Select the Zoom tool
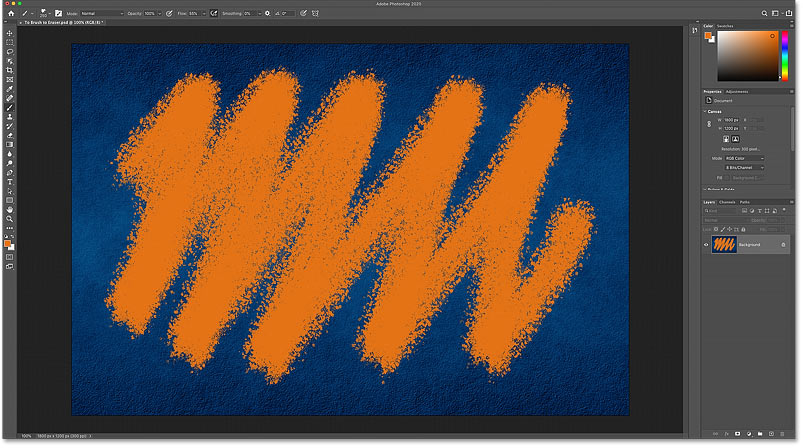The image size is (803, 448). tap(10, 219)
